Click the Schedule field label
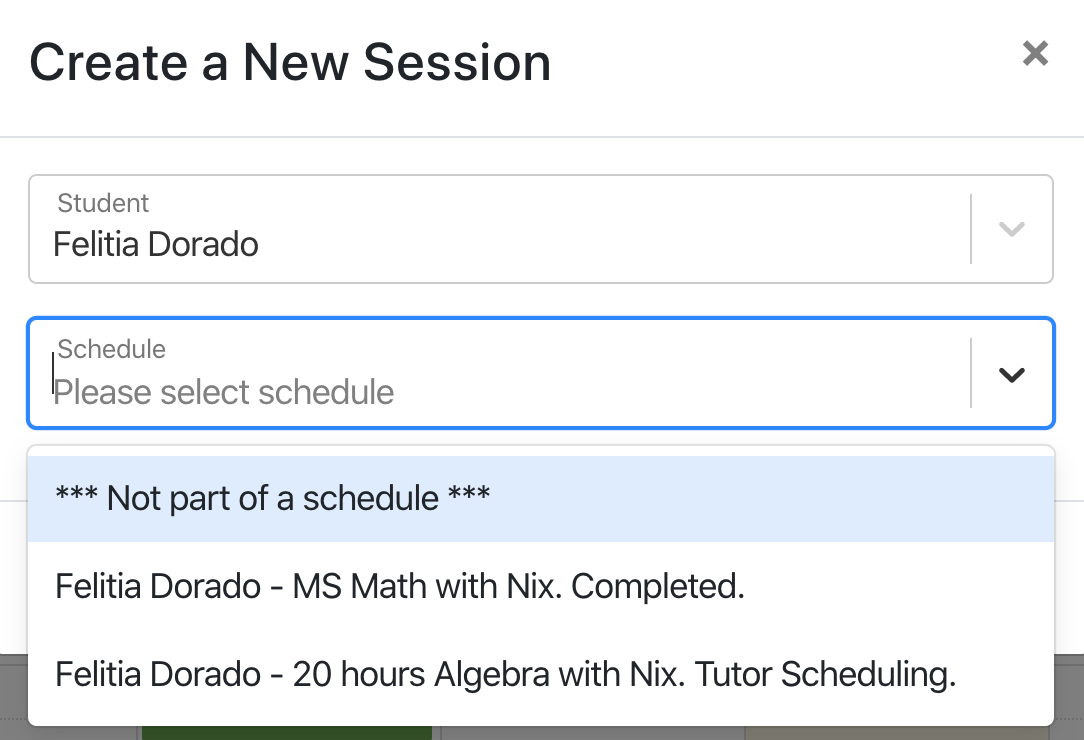 tap(111, 349)
